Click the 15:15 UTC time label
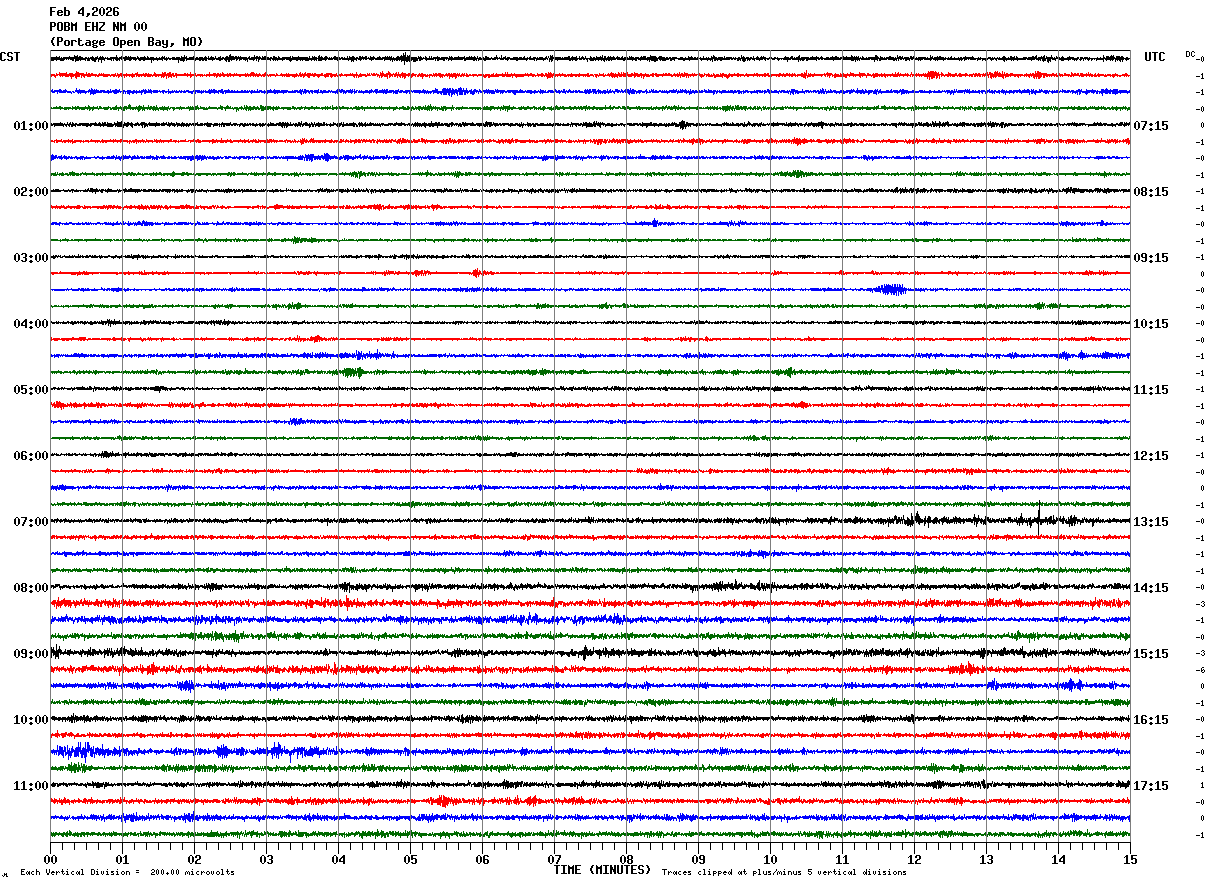This screenshot has width=1210, height=886. tap(1150, 654)
